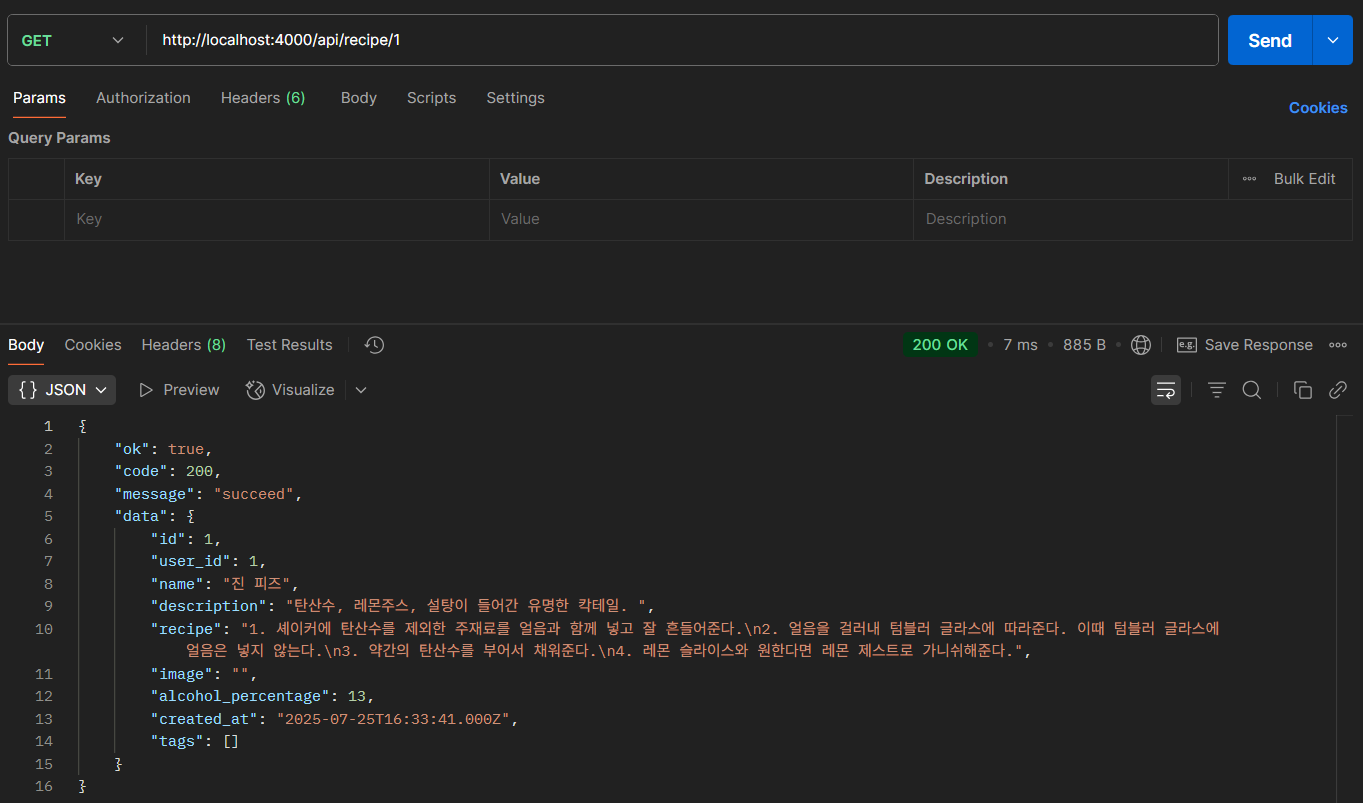Expand the dropdown next to Visualize

(361, 390)
